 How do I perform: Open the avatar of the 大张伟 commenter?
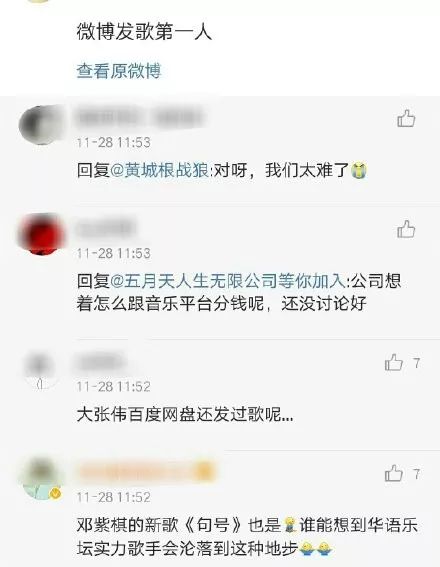click(x=40, y=369)
